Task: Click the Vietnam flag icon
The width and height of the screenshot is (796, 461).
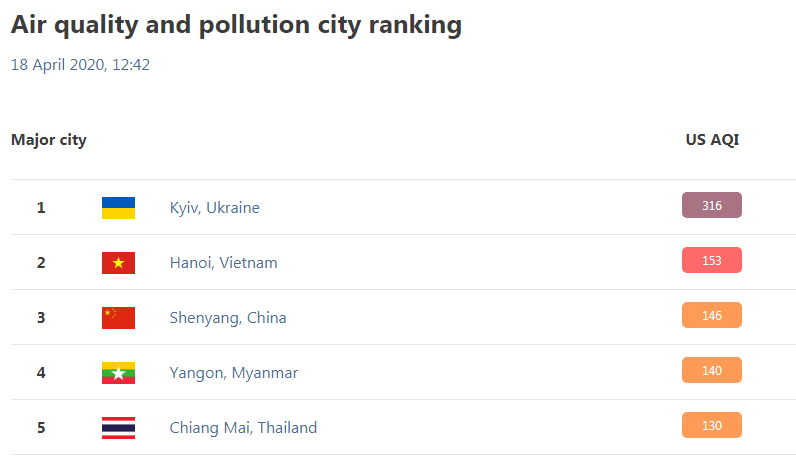Action: [118, 263]
